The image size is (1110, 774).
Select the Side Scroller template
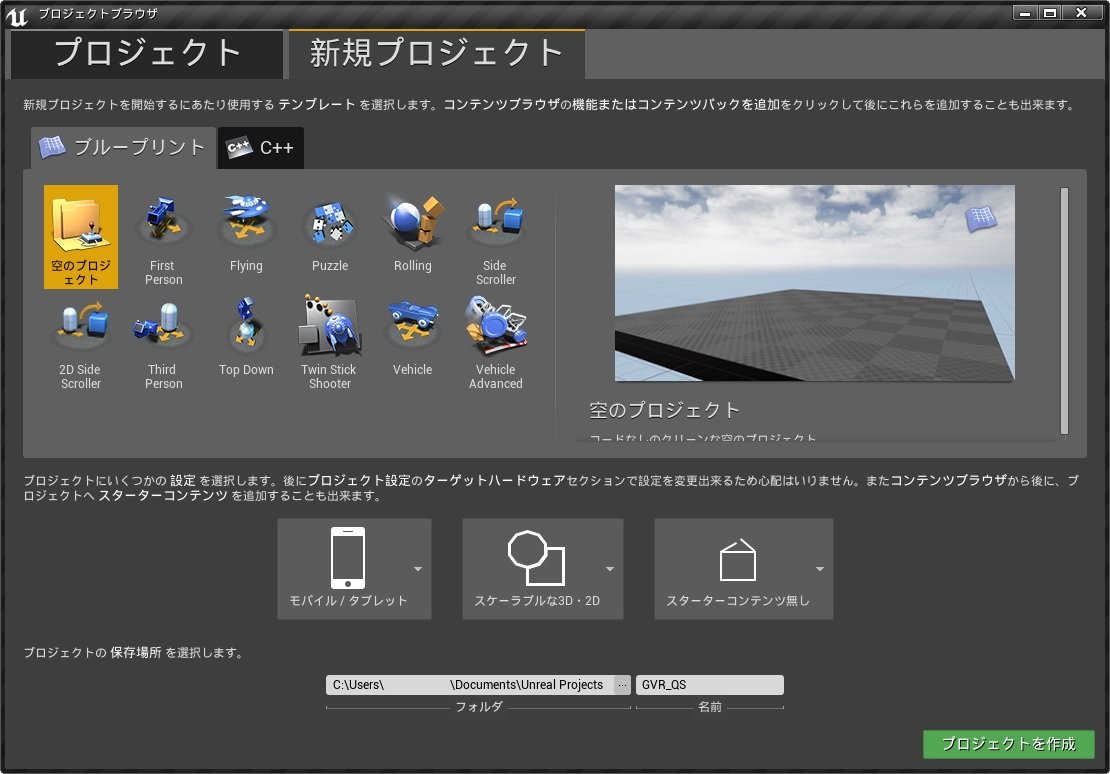coord(496,237)
